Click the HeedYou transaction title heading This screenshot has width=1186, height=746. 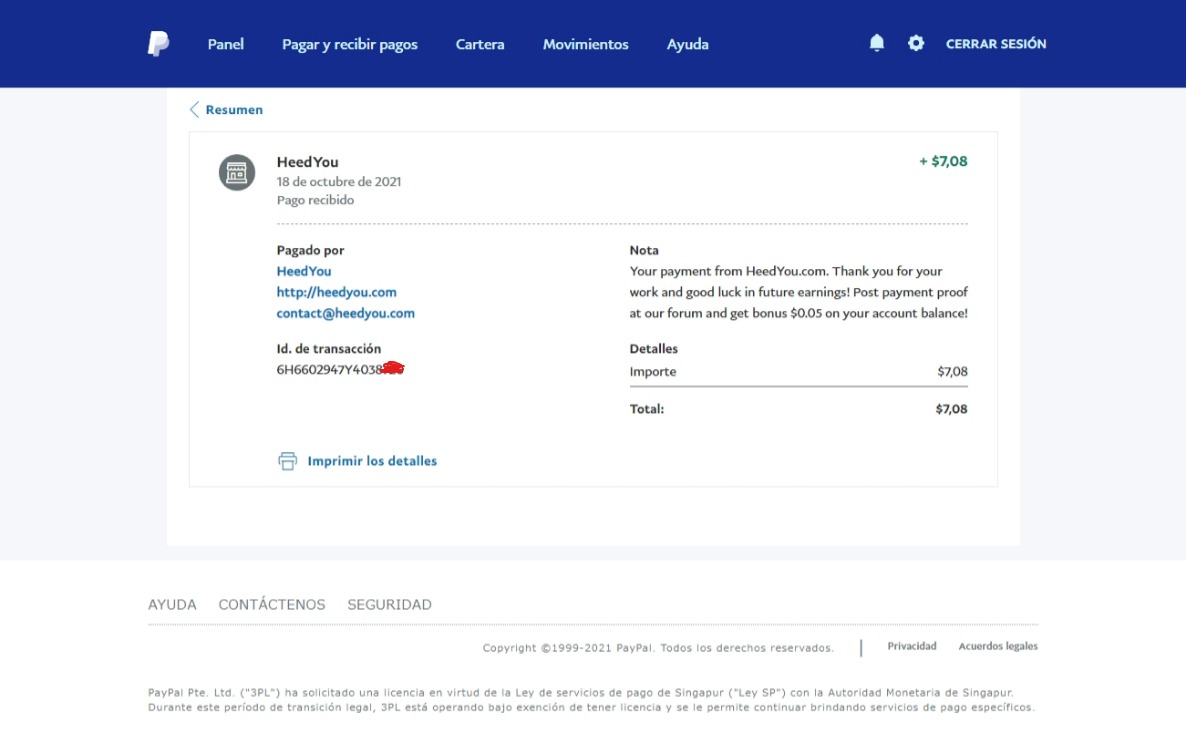pos(307,162)
